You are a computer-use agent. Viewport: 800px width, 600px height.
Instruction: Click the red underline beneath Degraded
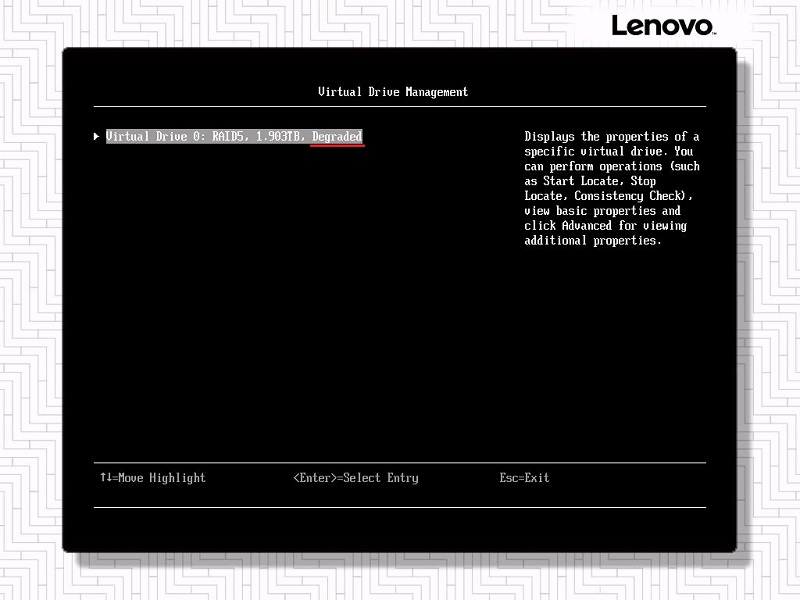coord(337,145)
